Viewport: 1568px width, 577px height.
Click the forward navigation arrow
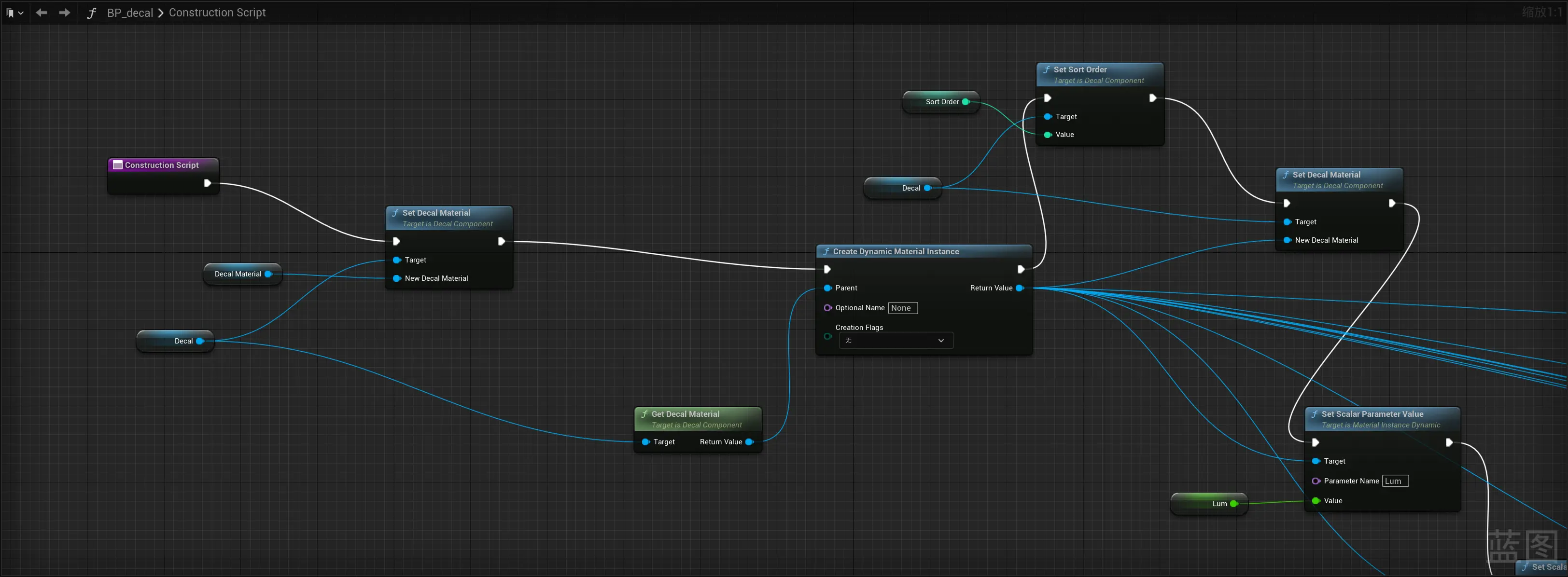pos(64,13)
